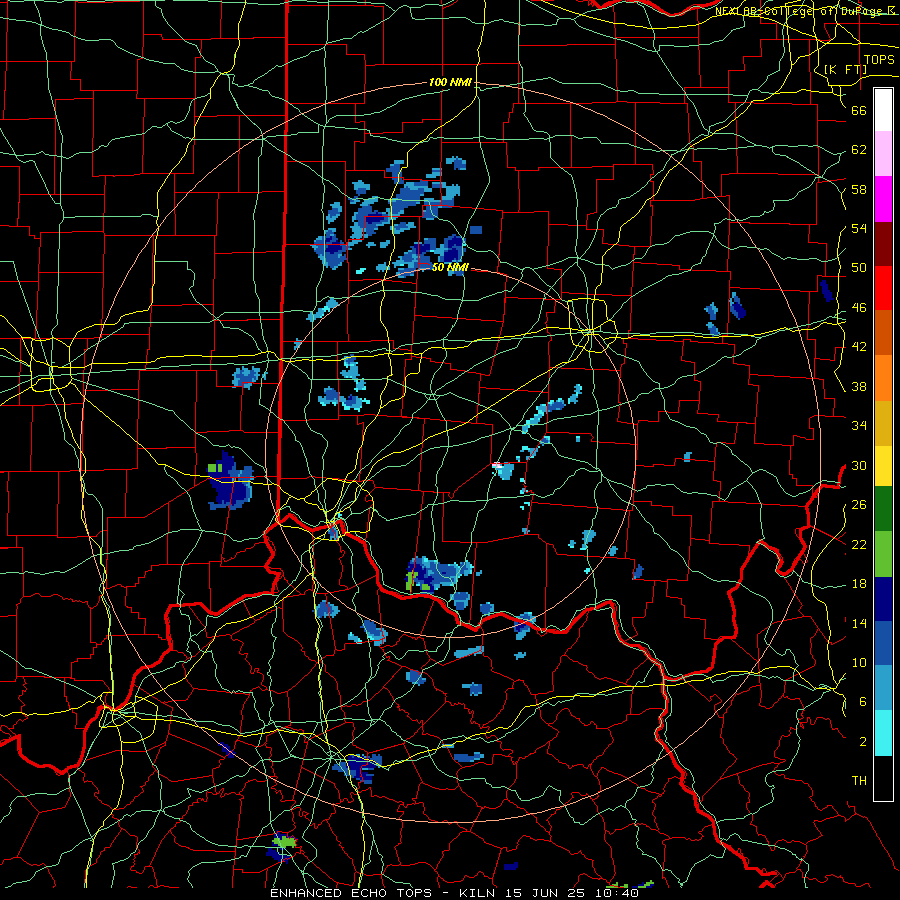Click the 50 value on the tops scale
The width and height of the screenshot is (900, 900).
[859, 268]
